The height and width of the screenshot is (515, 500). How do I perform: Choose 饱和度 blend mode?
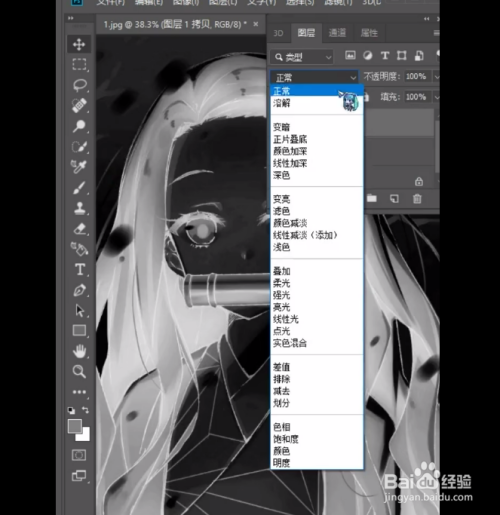tap(317, 439)
